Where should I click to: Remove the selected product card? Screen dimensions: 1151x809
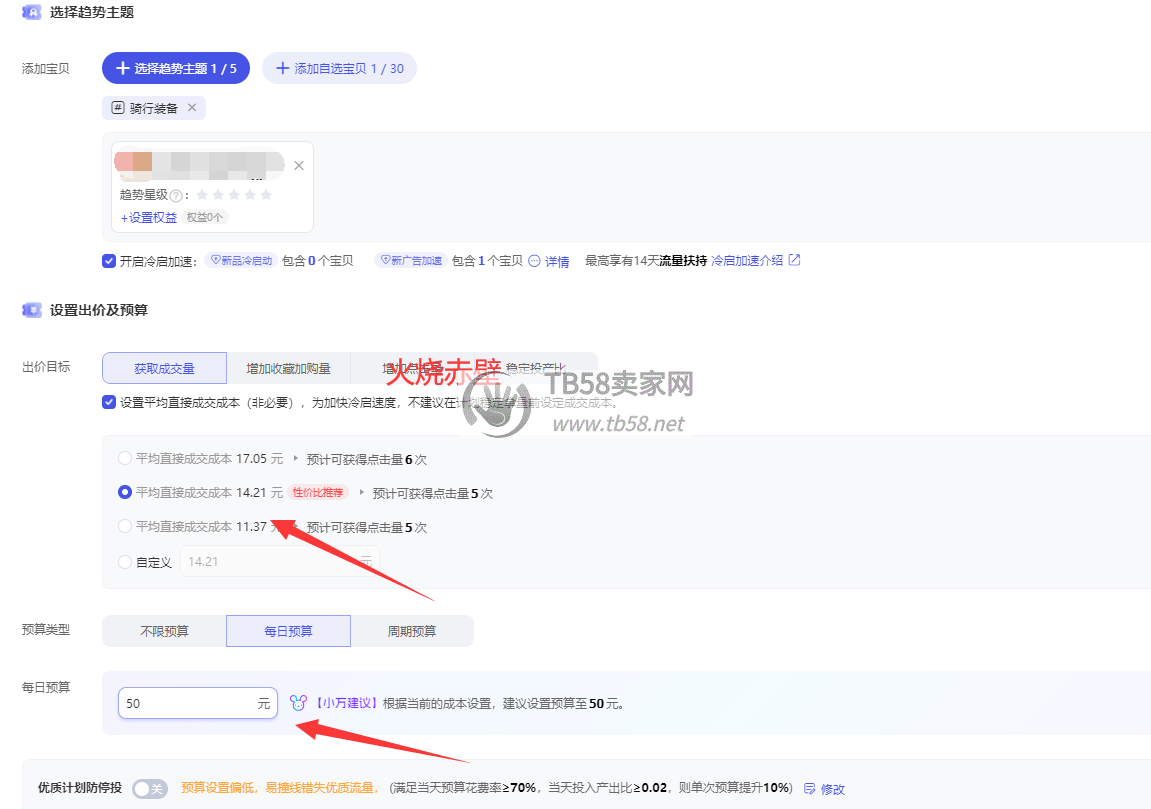click(298, 166)
